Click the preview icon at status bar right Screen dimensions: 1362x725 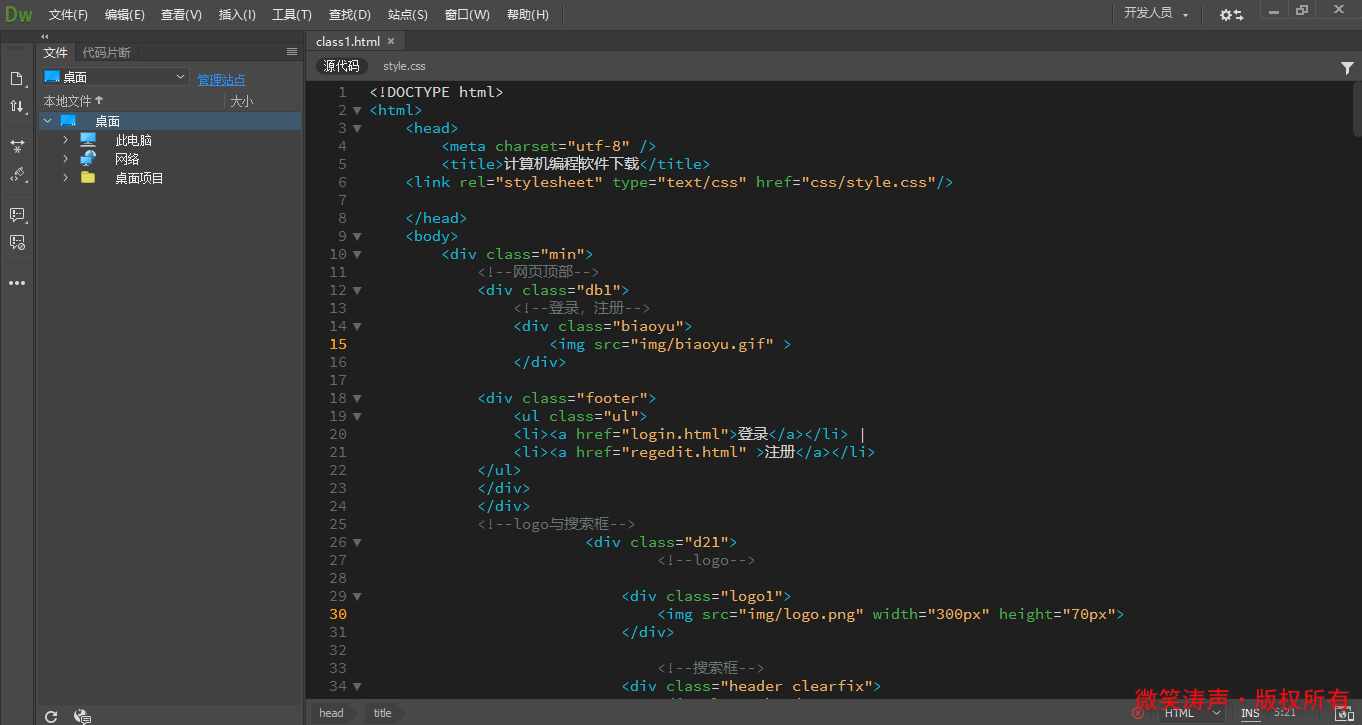[x=1345, y=713]
